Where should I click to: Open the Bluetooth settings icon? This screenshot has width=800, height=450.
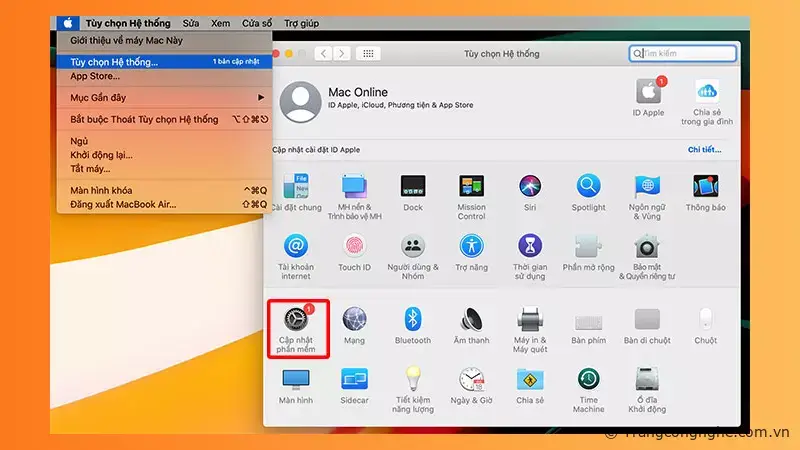[412, 320]
